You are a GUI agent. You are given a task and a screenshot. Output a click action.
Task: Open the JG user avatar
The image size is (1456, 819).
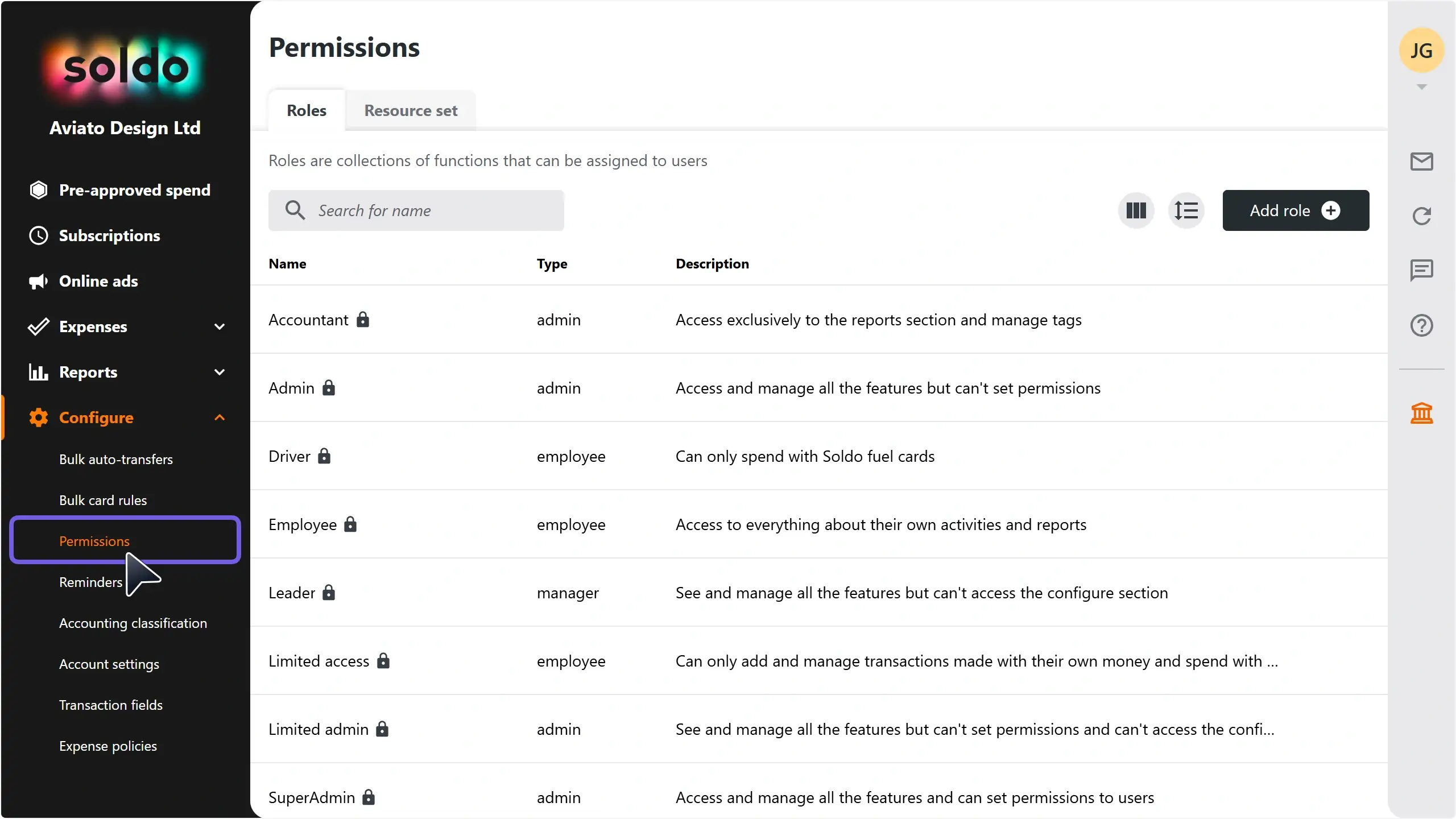(1421, 51)
